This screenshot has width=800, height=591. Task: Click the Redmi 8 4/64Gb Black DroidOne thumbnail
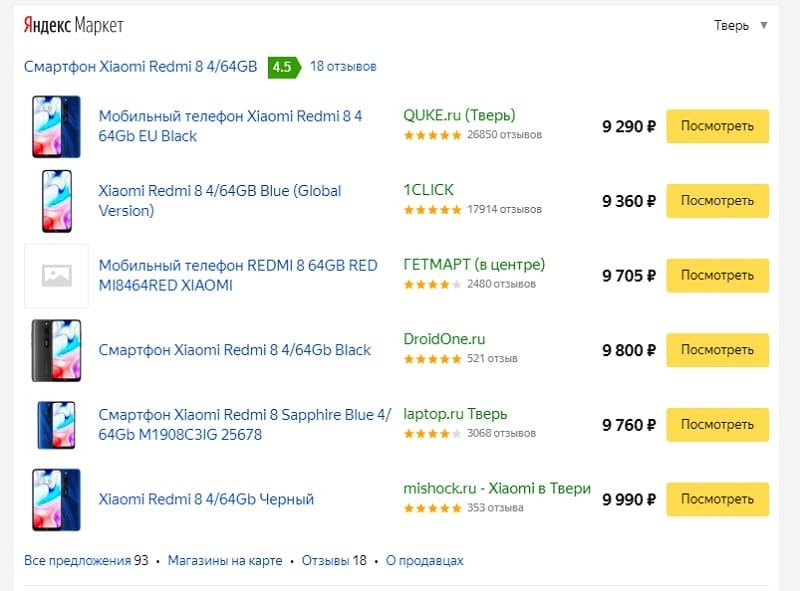pyautogui.click(x=56, y=350)
